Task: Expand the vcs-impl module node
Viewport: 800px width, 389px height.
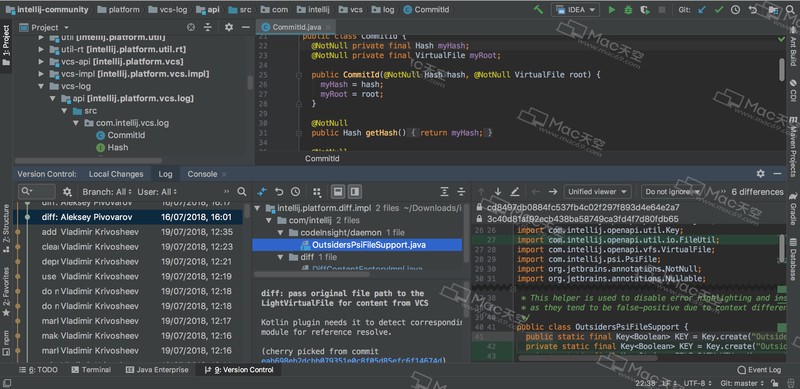Action: coord(41,74)
